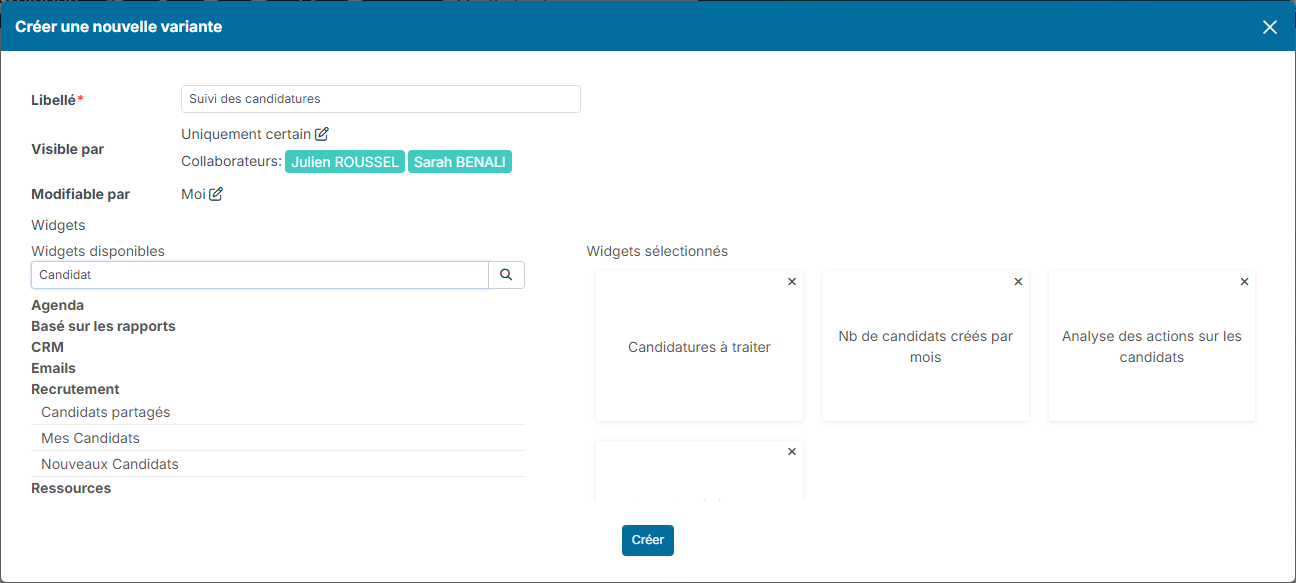Select the 'Candidatures à traiter' widget card
Image resolution: width=1296 pixels, height=583 pixels.
699,347
